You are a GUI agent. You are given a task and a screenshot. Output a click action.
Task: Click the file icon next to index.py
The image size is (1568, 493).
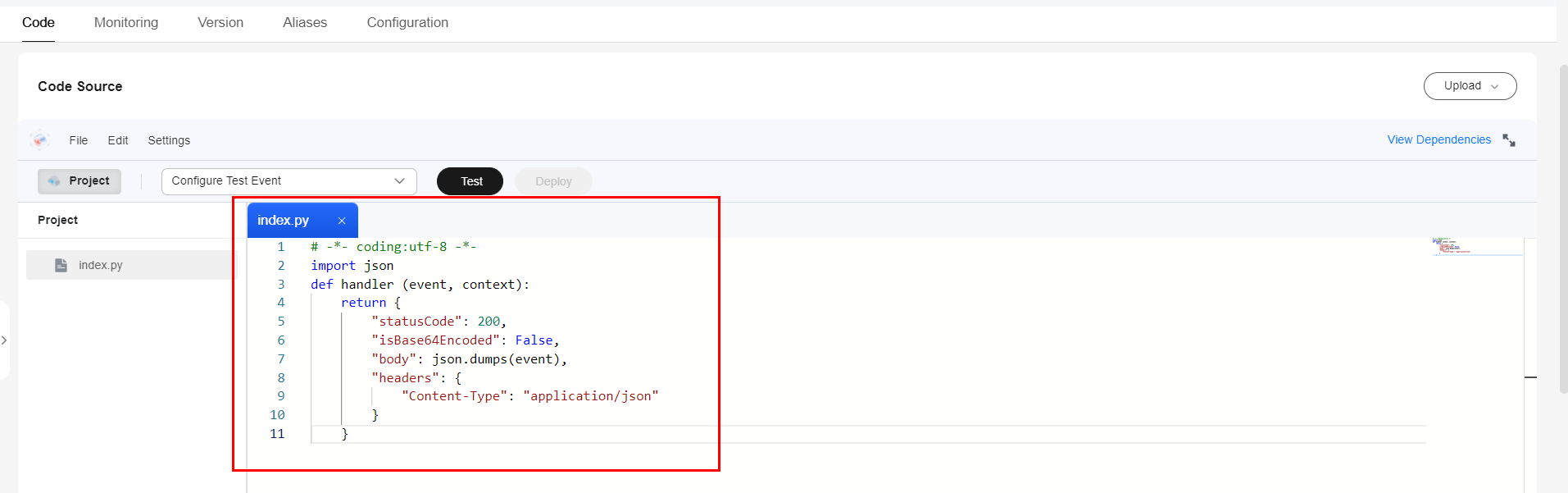pos(61,265)
